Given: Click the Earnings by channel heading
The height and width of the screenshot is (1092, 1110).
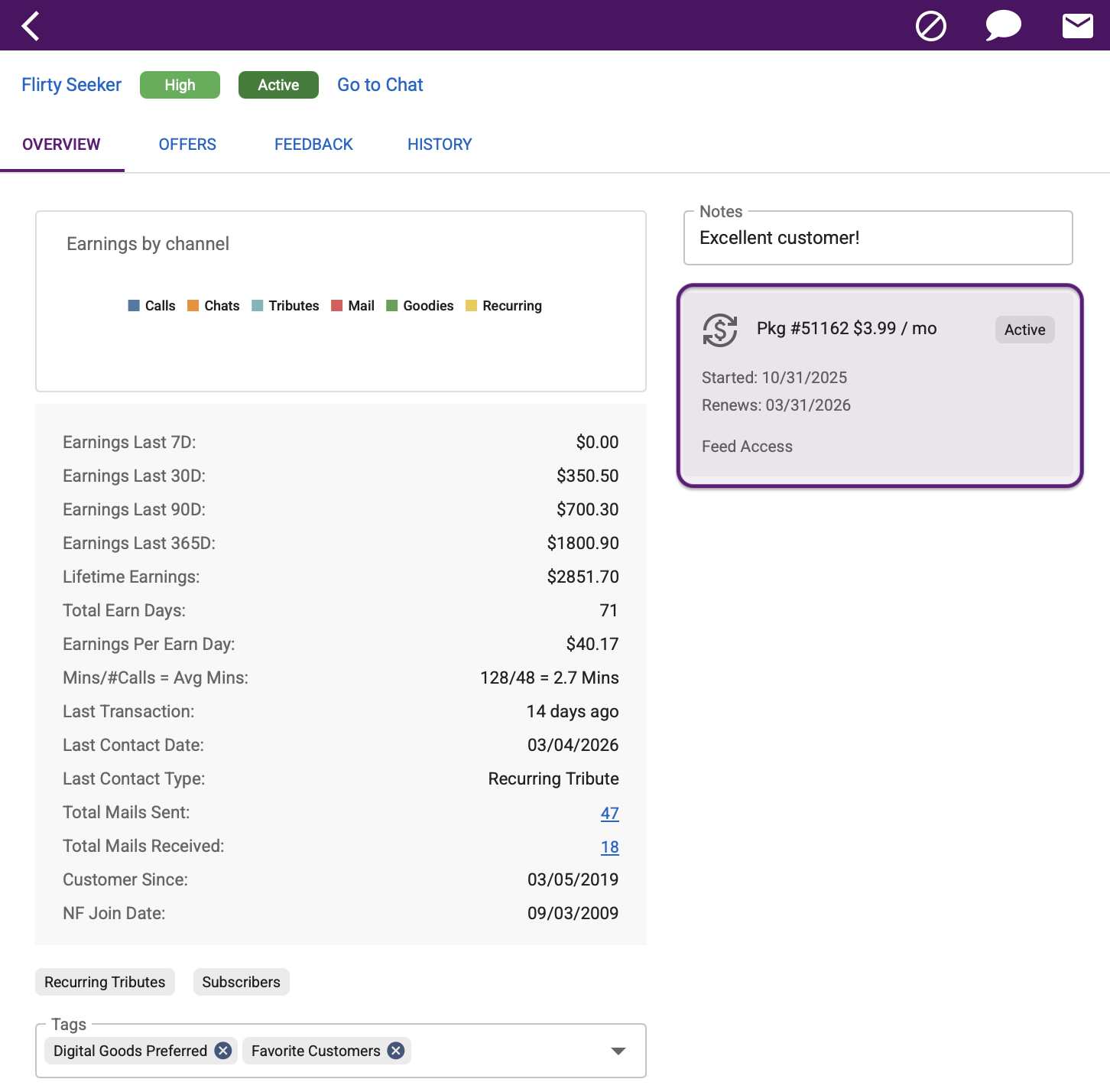Looking at the screenshot, I should click(x=148, y=244).
